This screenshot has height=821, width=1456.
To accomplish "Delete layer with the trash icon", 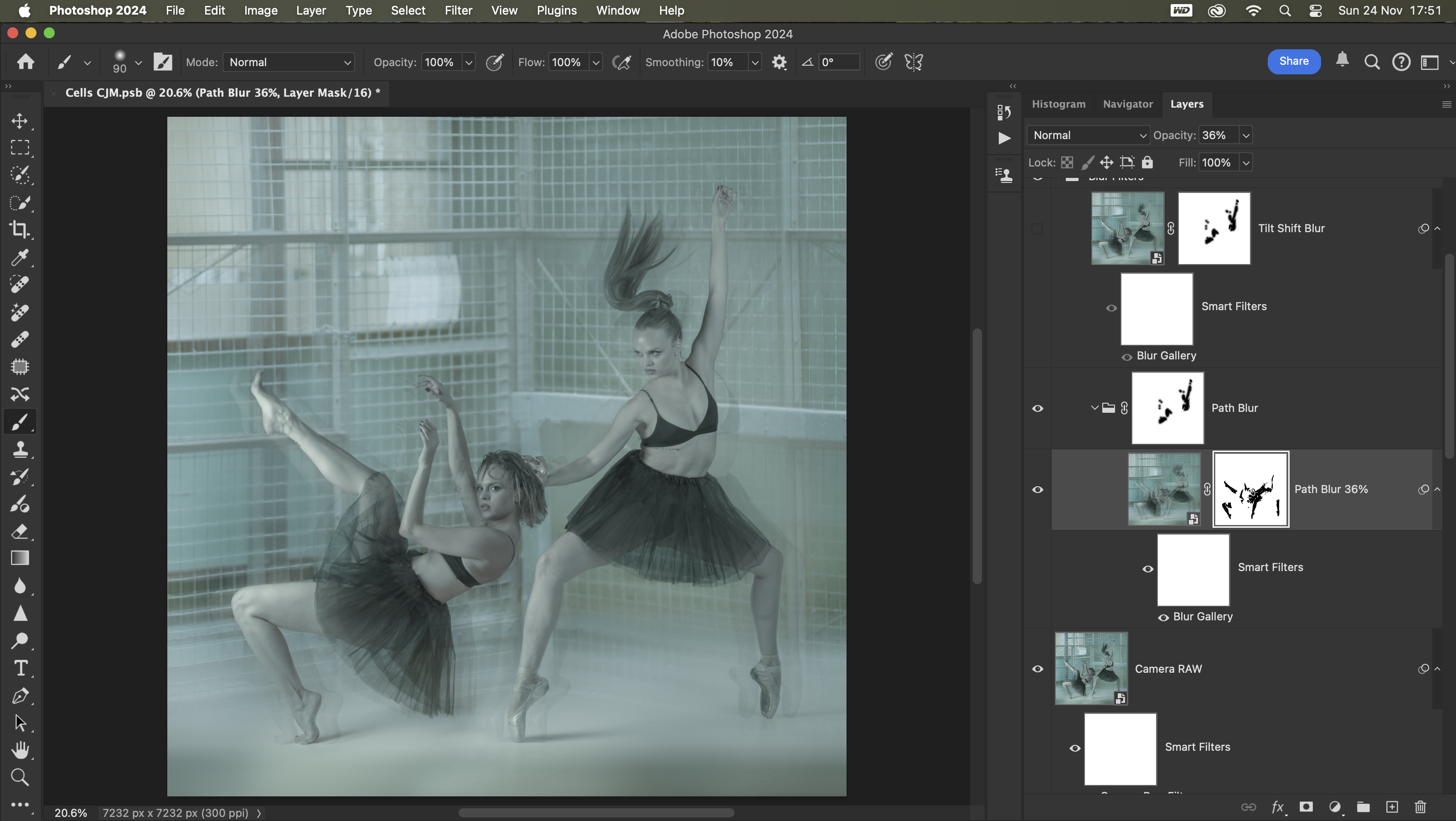I will (x=1420, y=807).
